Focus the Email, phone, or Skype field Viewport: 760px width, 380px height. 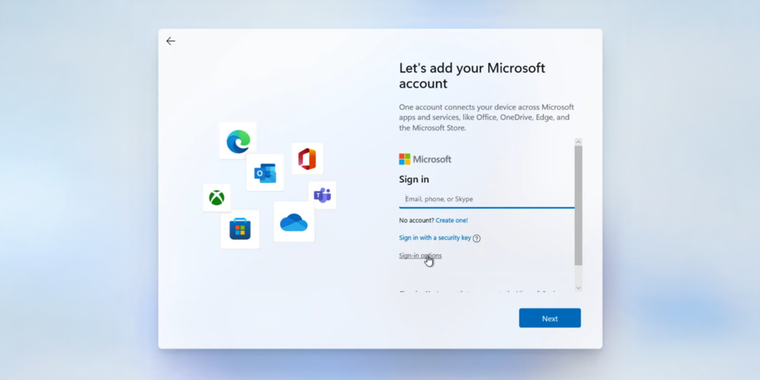point(487,199)
